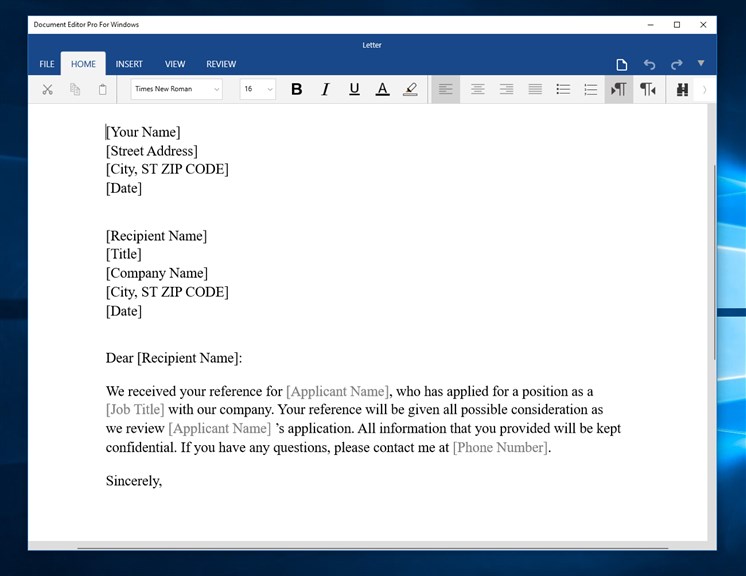
Task: Click the [Street Address] placeholder
Action: click(152, 151)
